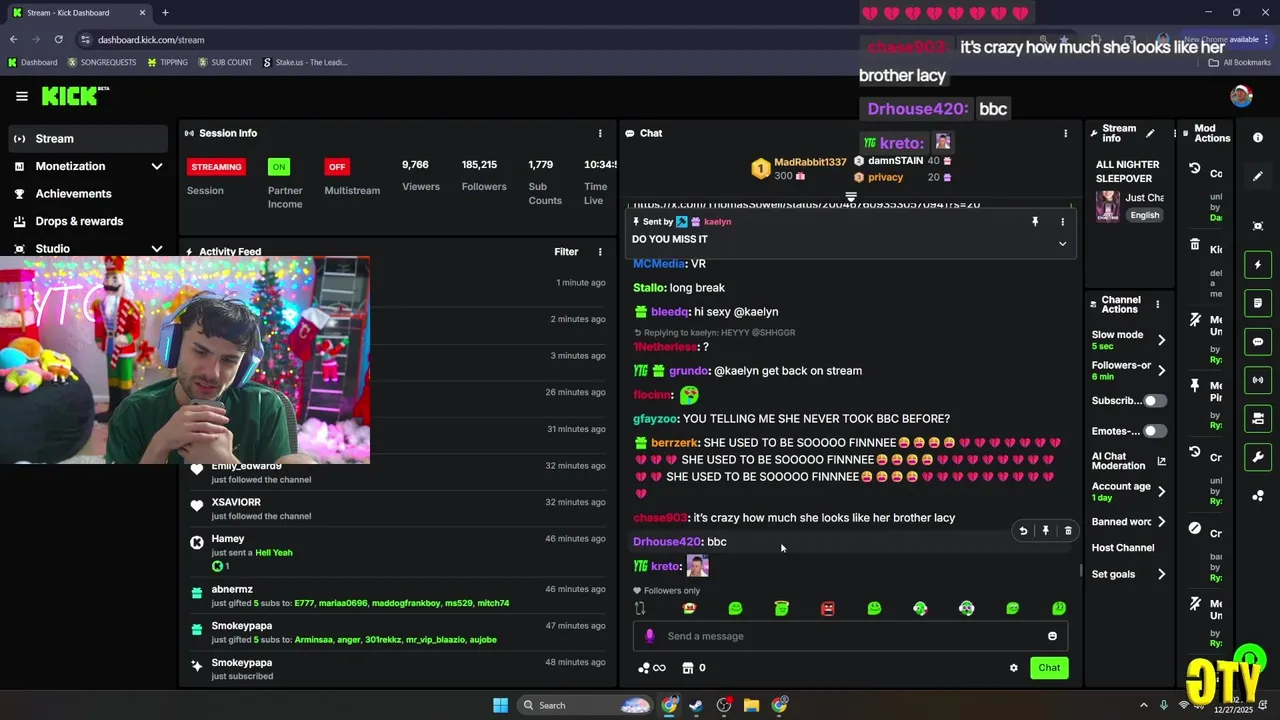Screen dimensions: 1280x720
Task: Toggle the Partner Income ON indicator
Action: (x=279, y=167)
